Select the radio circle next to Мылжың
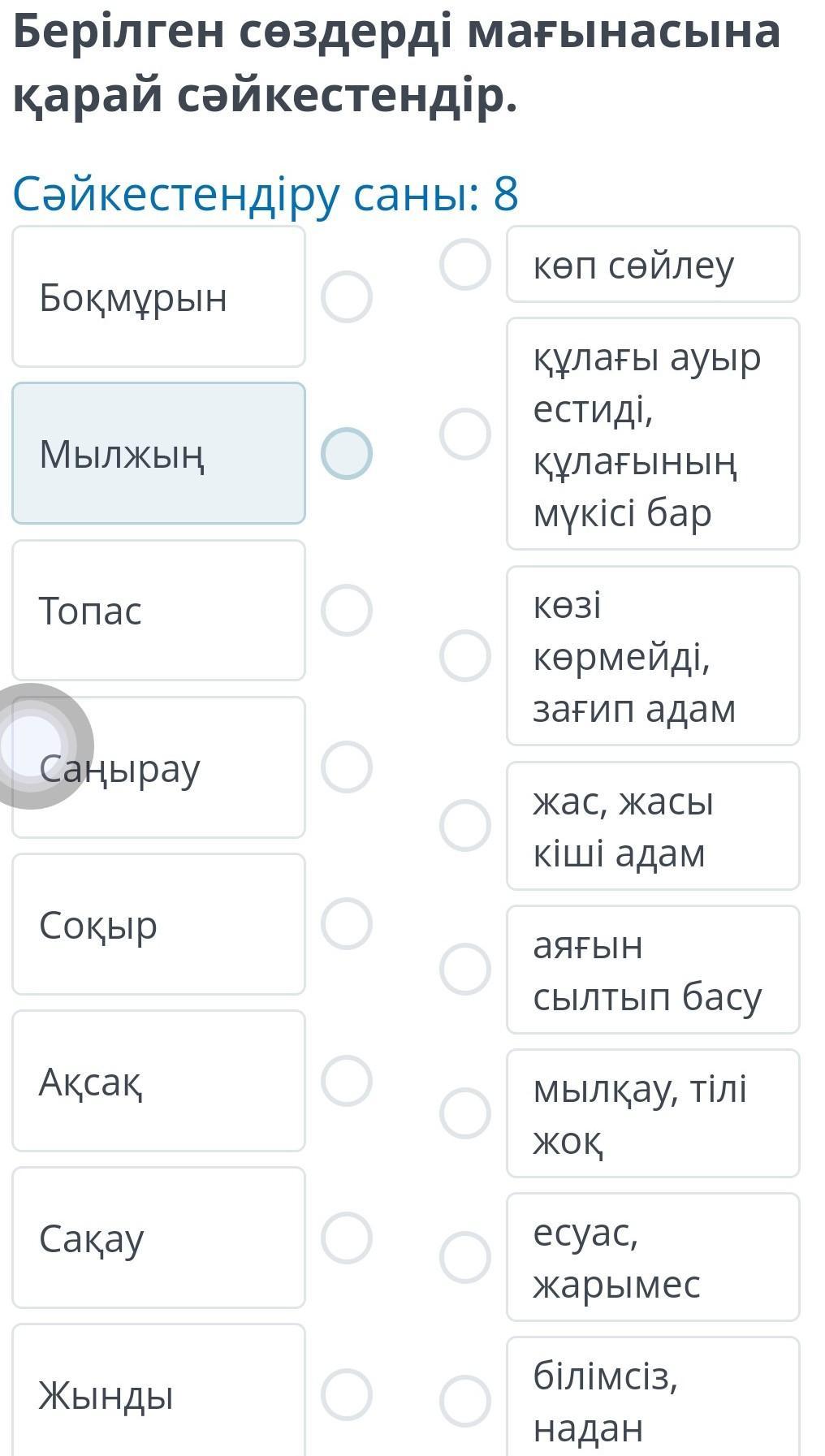The image size is (825, 1456). click(347, 453)
